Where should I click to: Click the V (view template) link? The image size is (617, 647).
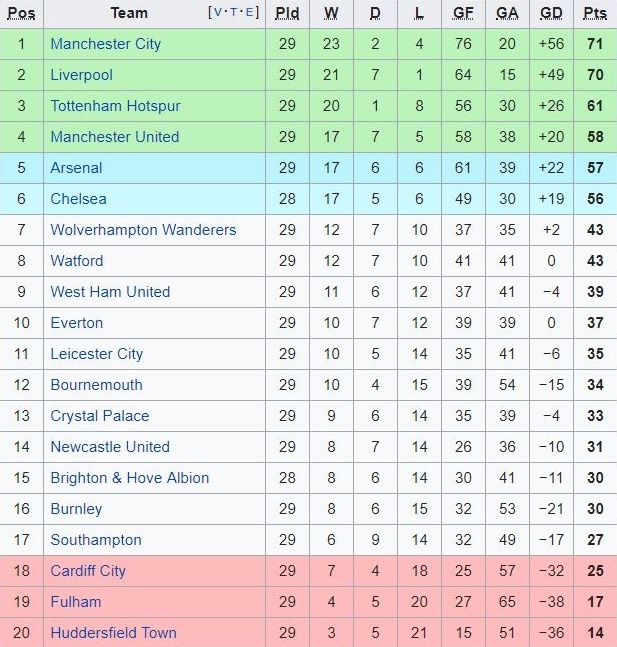tap(217, 13)
